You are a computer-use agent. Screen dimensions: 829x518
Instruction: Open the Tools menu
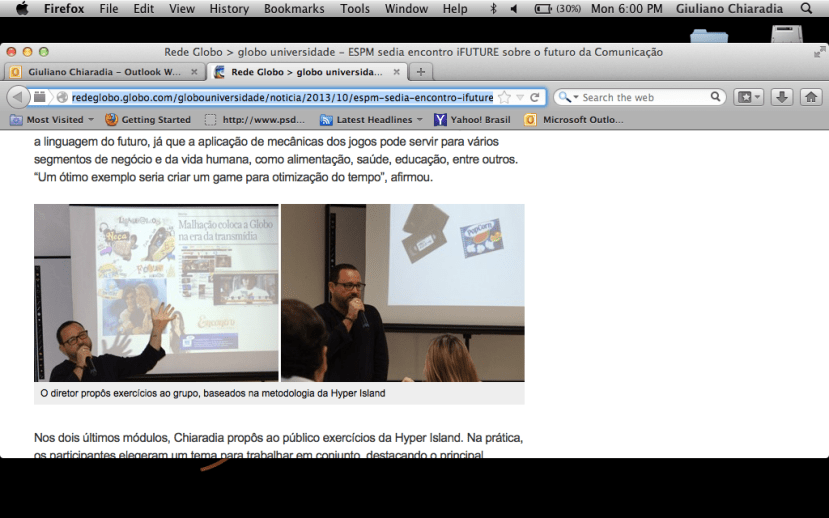[x=355, y=8]
